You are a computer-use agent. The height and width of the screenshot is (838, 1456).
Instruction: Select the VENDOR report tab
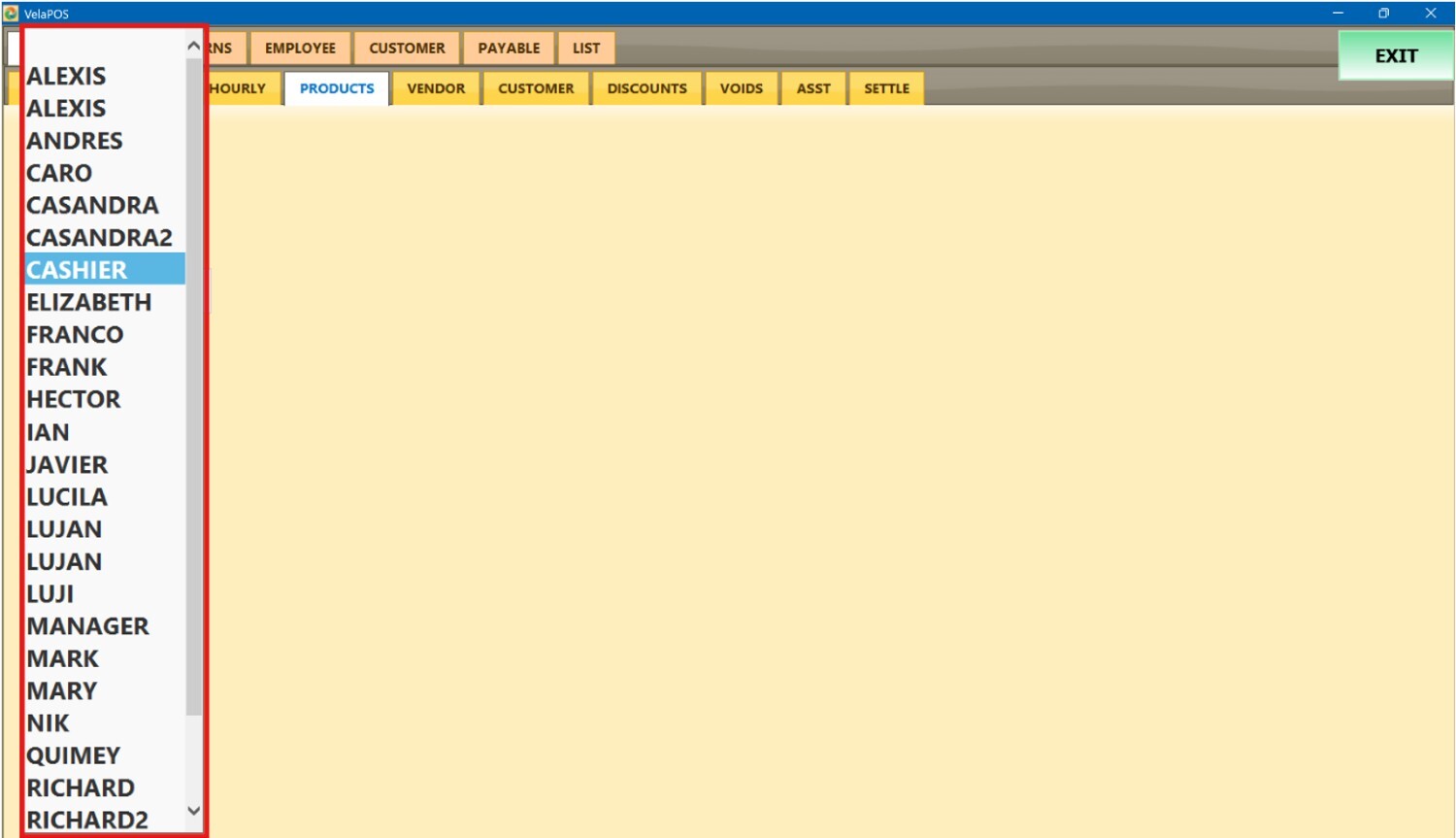coord(436,88)
